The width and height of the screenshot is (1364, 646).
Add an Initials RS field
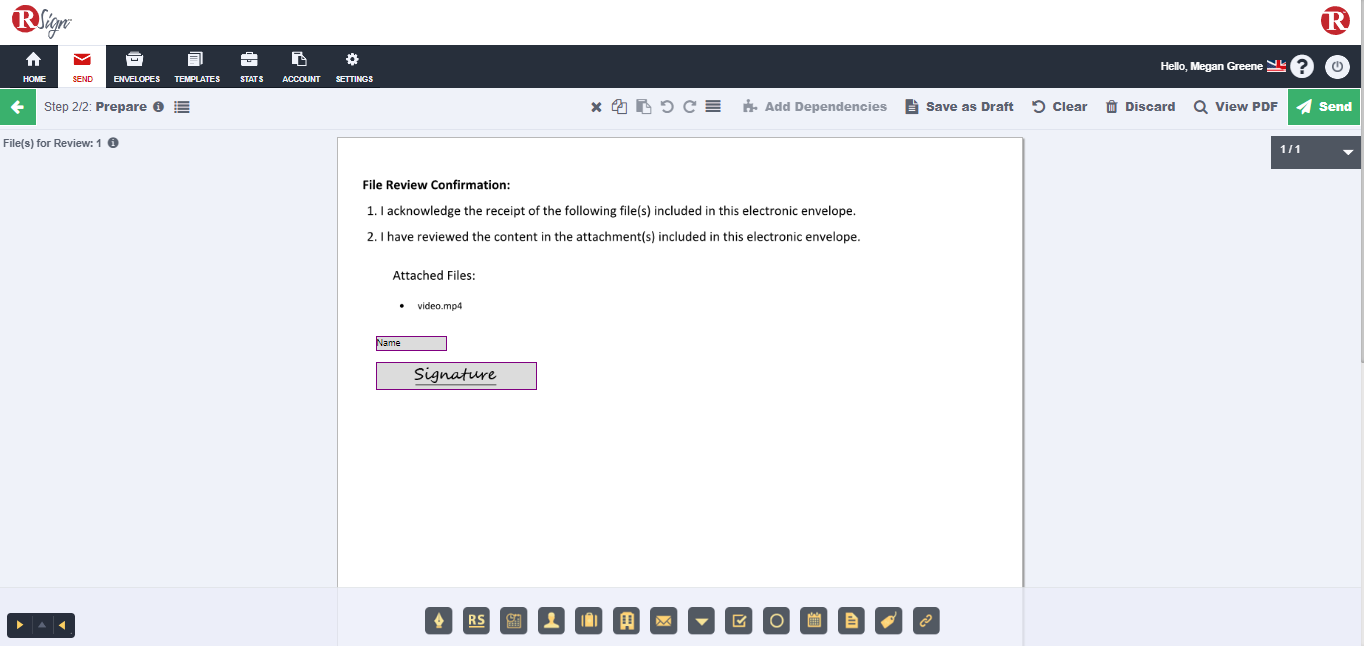(x=476, y=621)
